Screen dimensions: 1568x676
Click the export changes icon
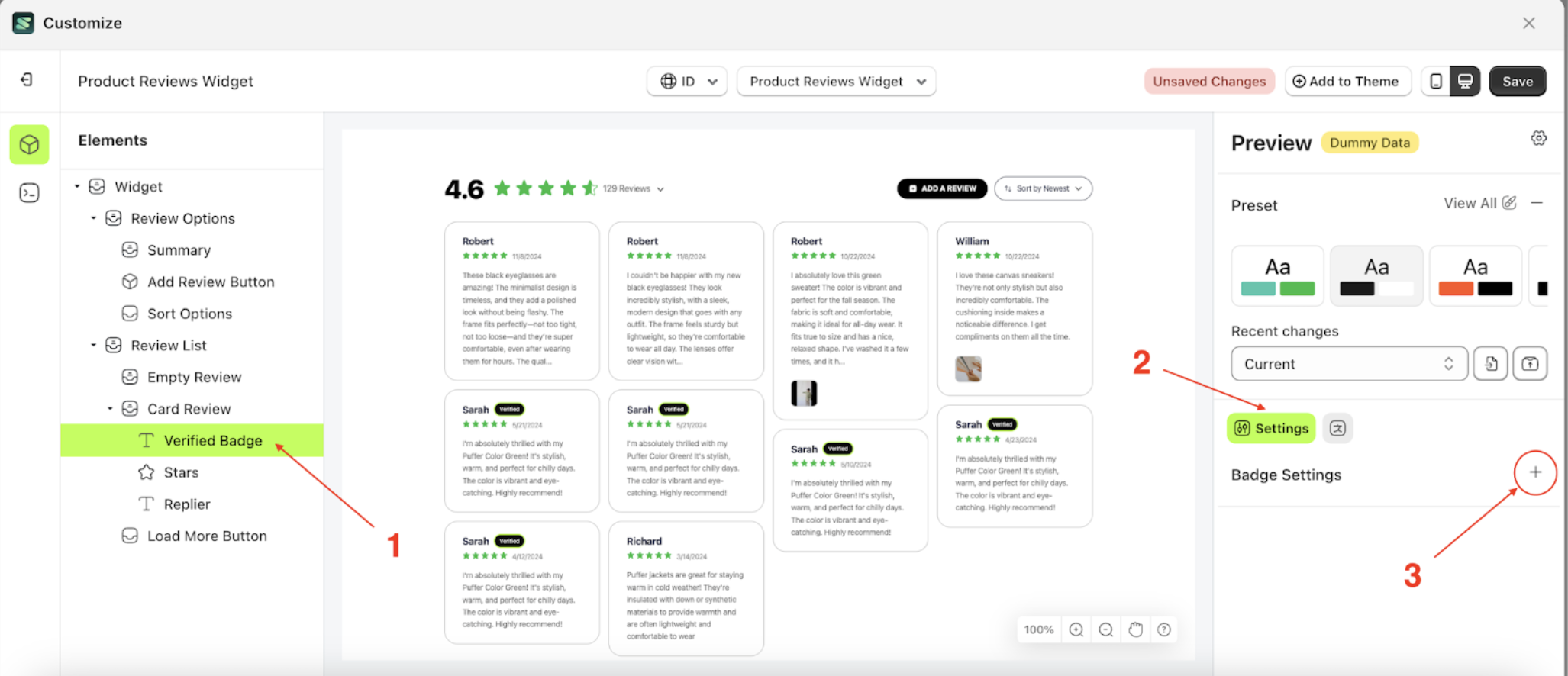(1530, 364)
